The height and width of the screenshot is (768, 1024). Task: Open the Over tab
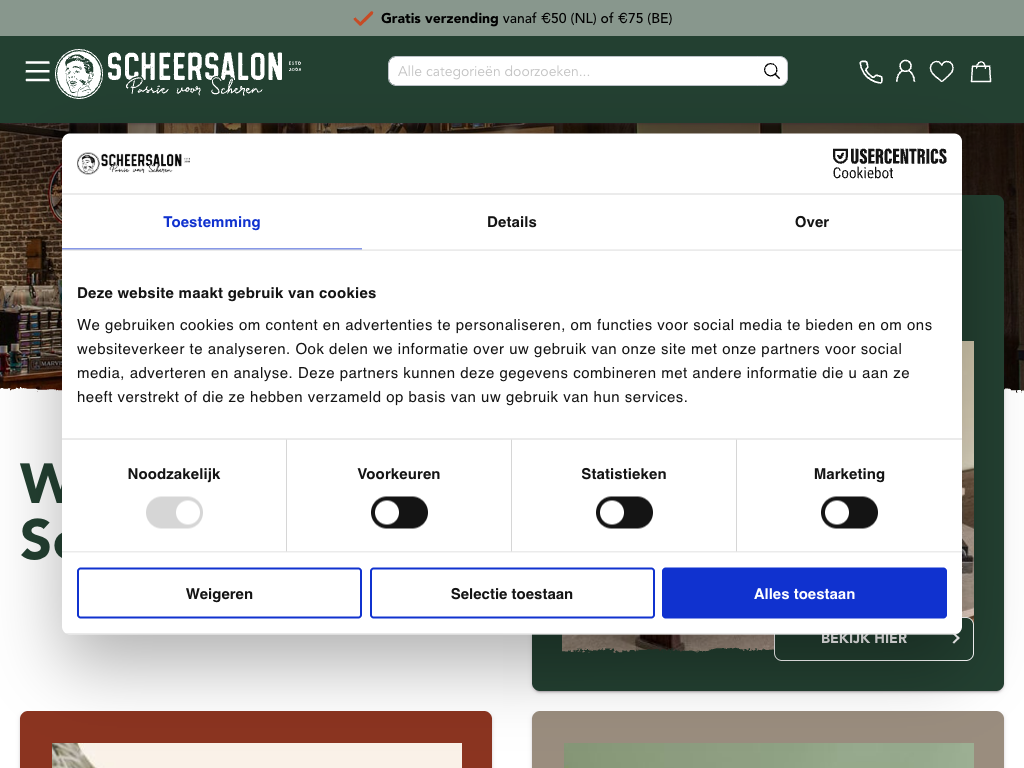click(x=812, y=222)
